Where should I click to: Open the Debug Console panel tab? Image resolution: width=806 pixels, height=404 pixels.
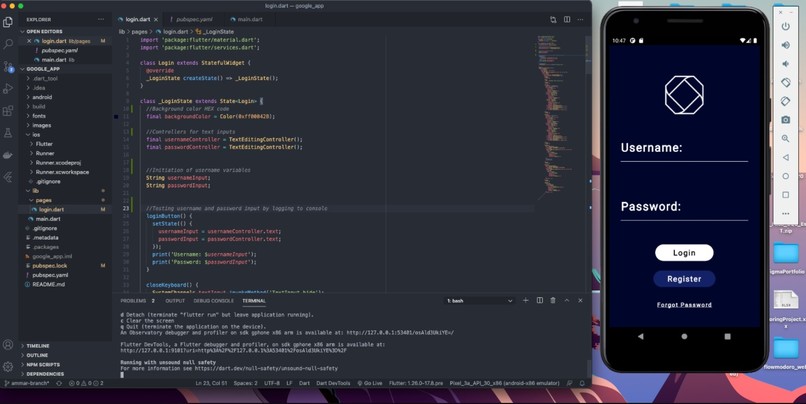point(213,301)
